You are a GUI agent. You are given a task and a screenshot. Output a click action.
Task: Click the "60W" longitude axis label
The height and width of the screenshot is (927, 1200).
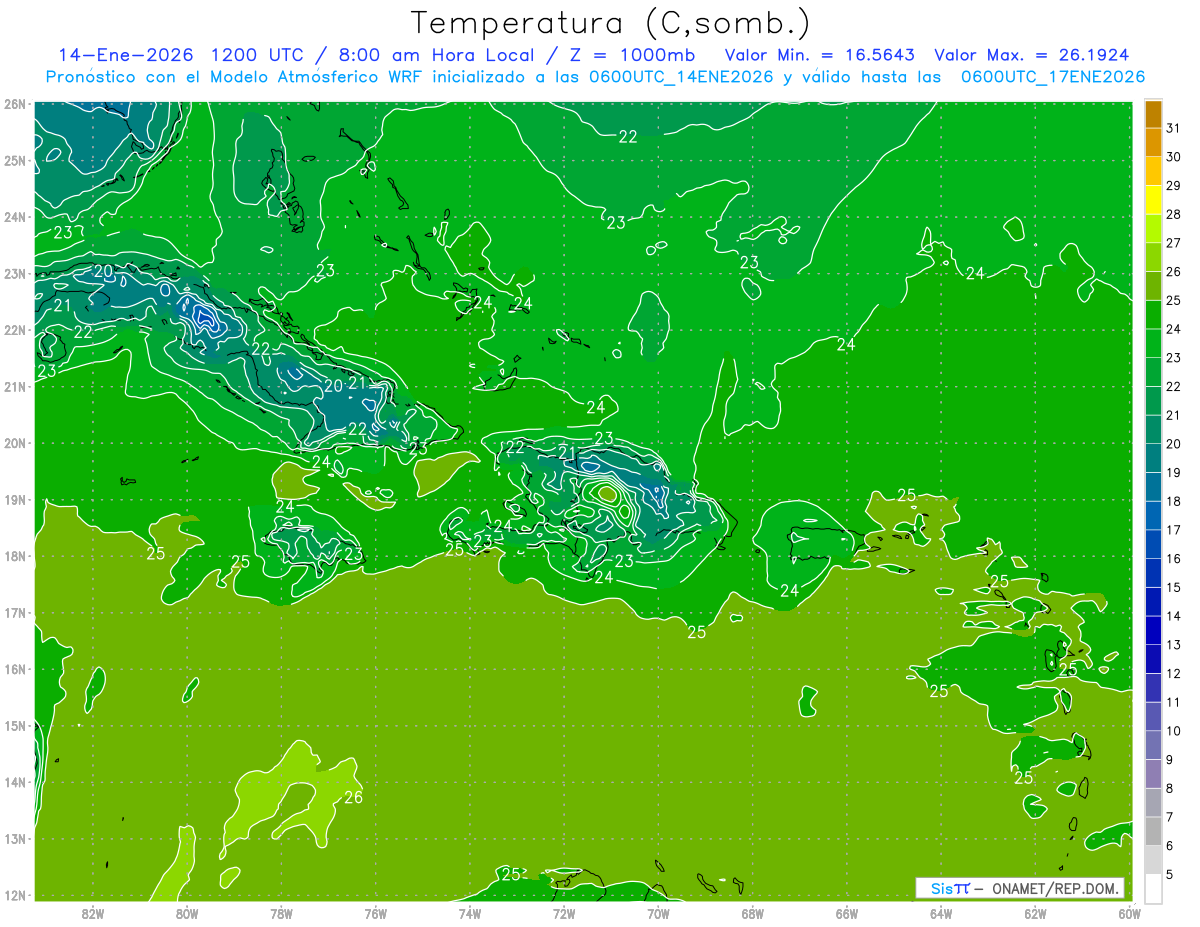(x=1129, y=914)
